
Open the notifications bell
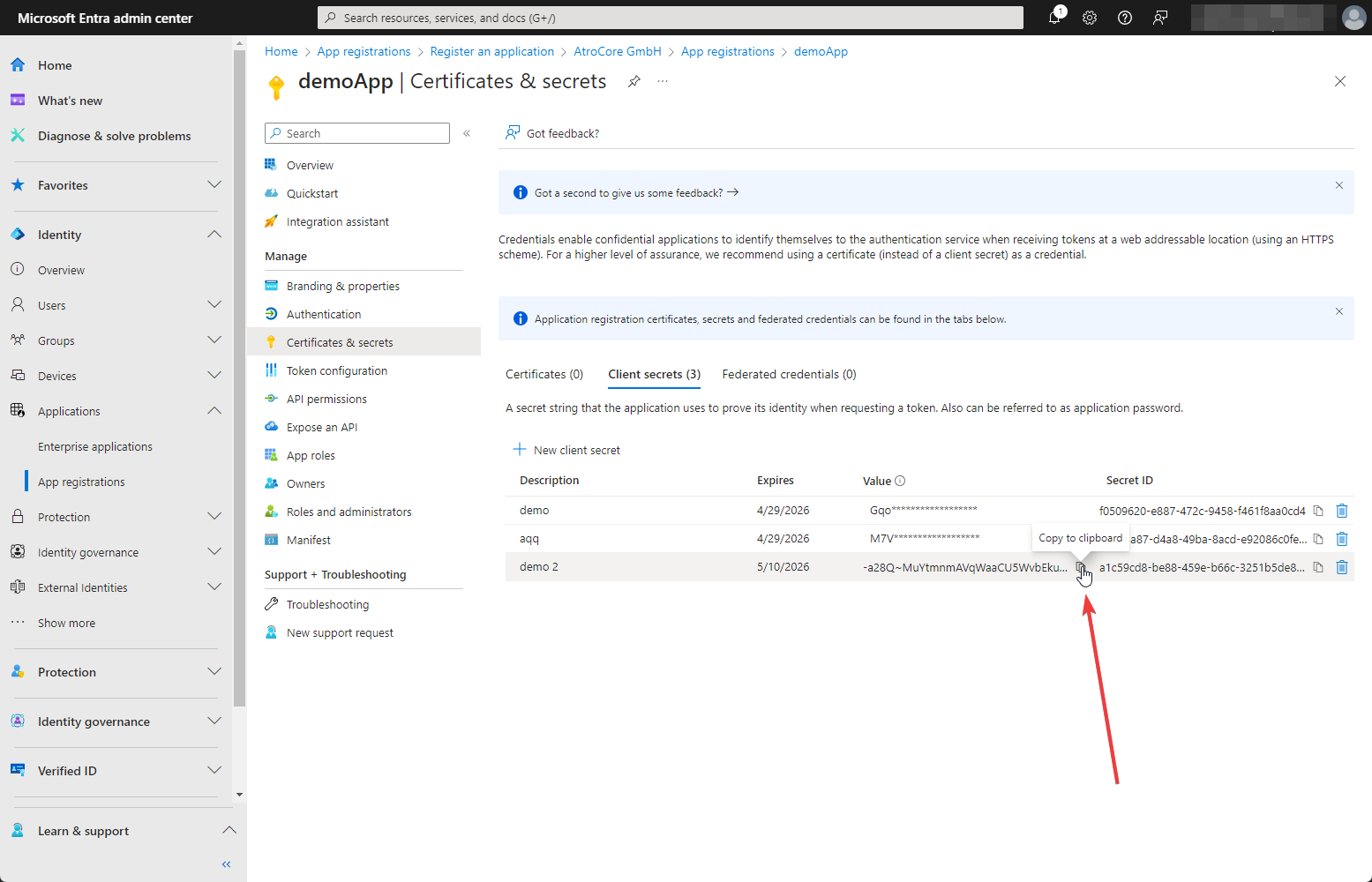[1054, 18]
